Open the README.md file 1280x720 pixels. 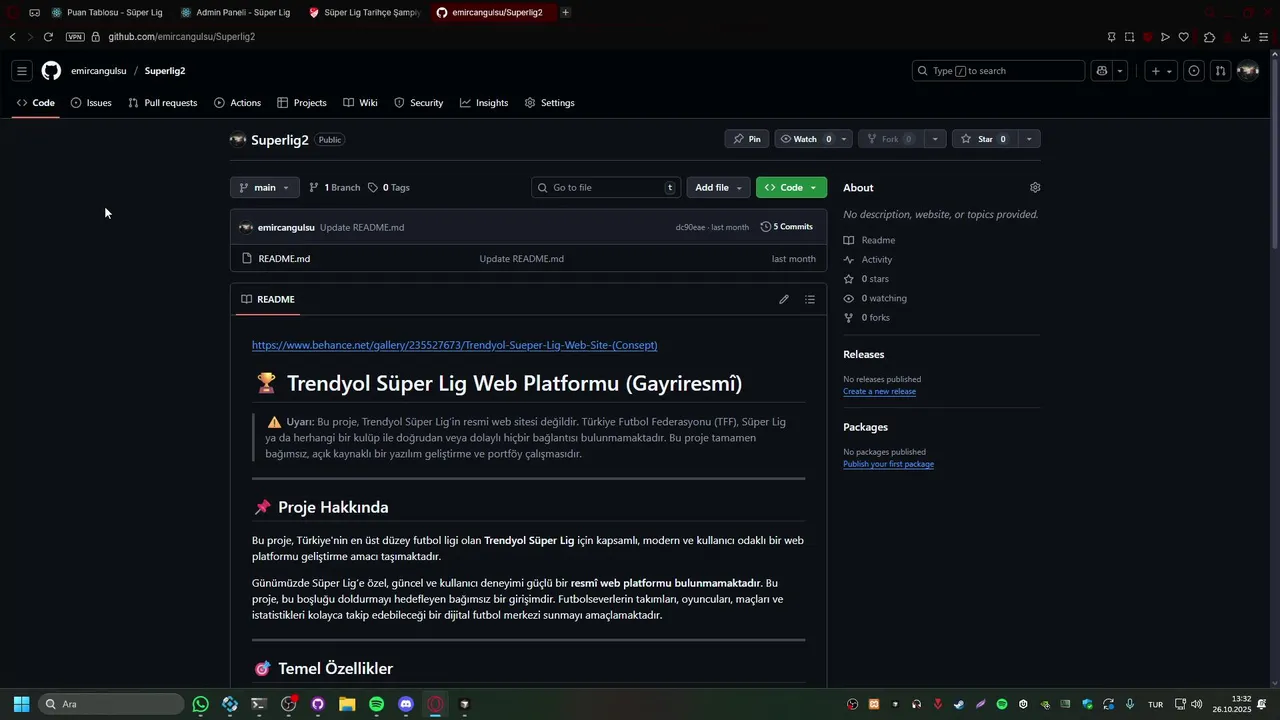[x=284, y=259]
